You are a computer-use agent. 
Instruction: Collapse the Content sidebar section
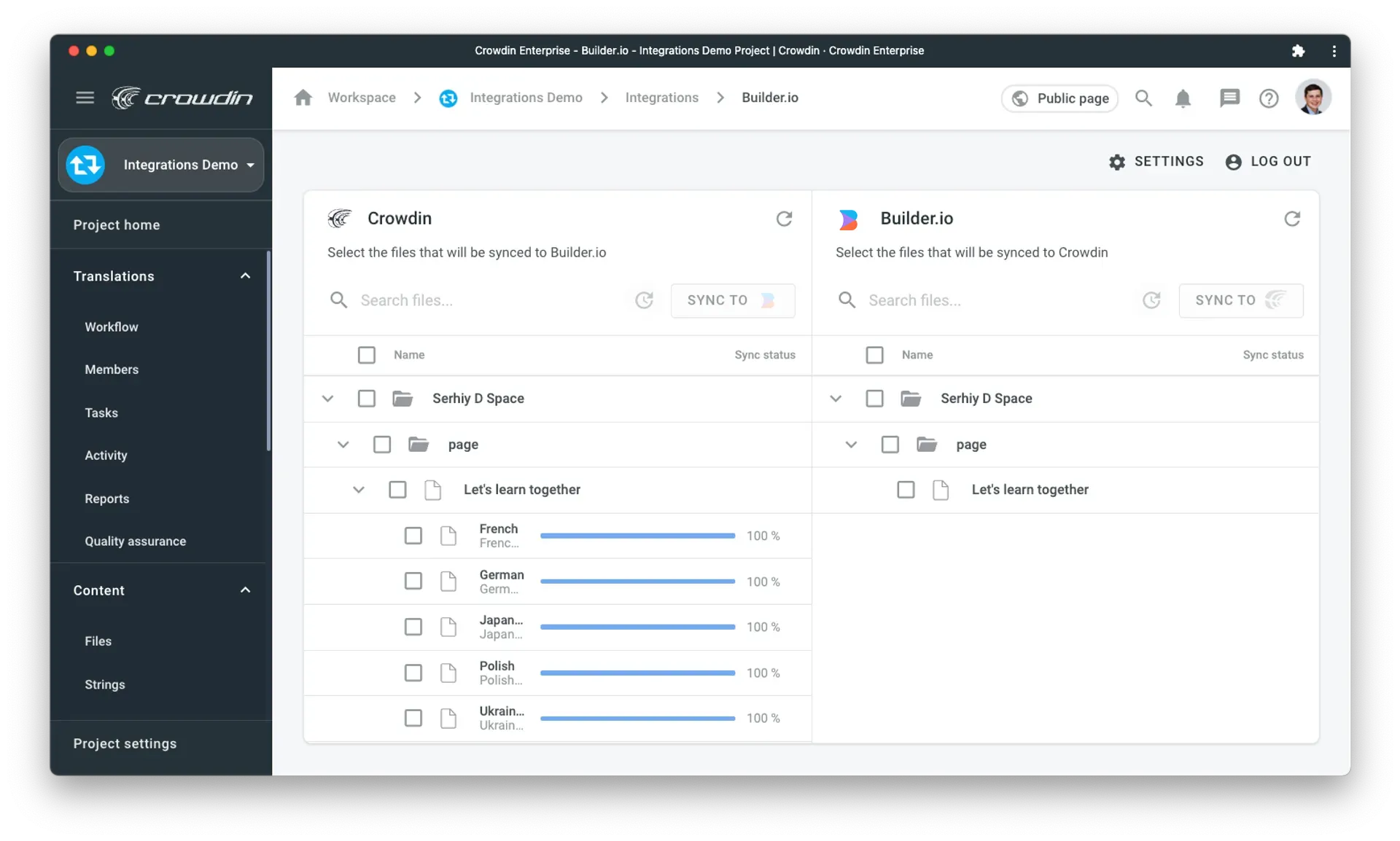(x=245, y=590)
